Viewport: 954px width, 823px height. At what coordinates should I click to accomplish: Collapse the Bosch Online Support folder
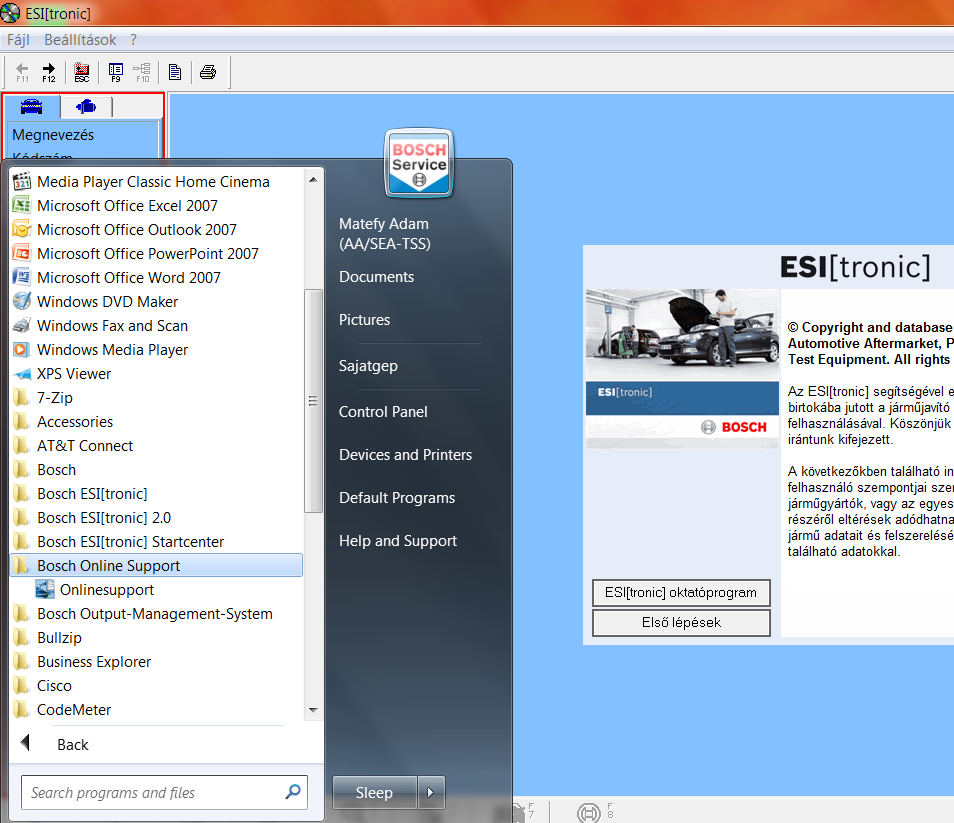pos(156,566)
